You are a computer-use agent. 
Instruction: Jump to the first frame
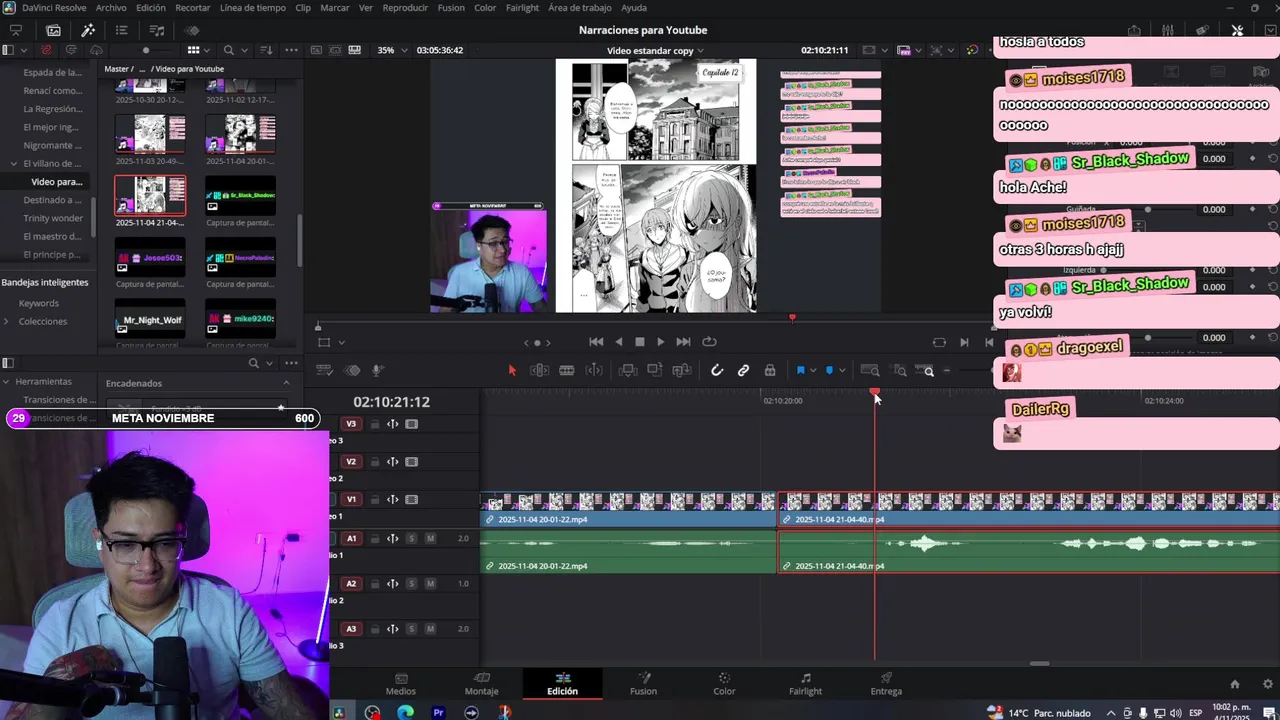pos(596,342)
